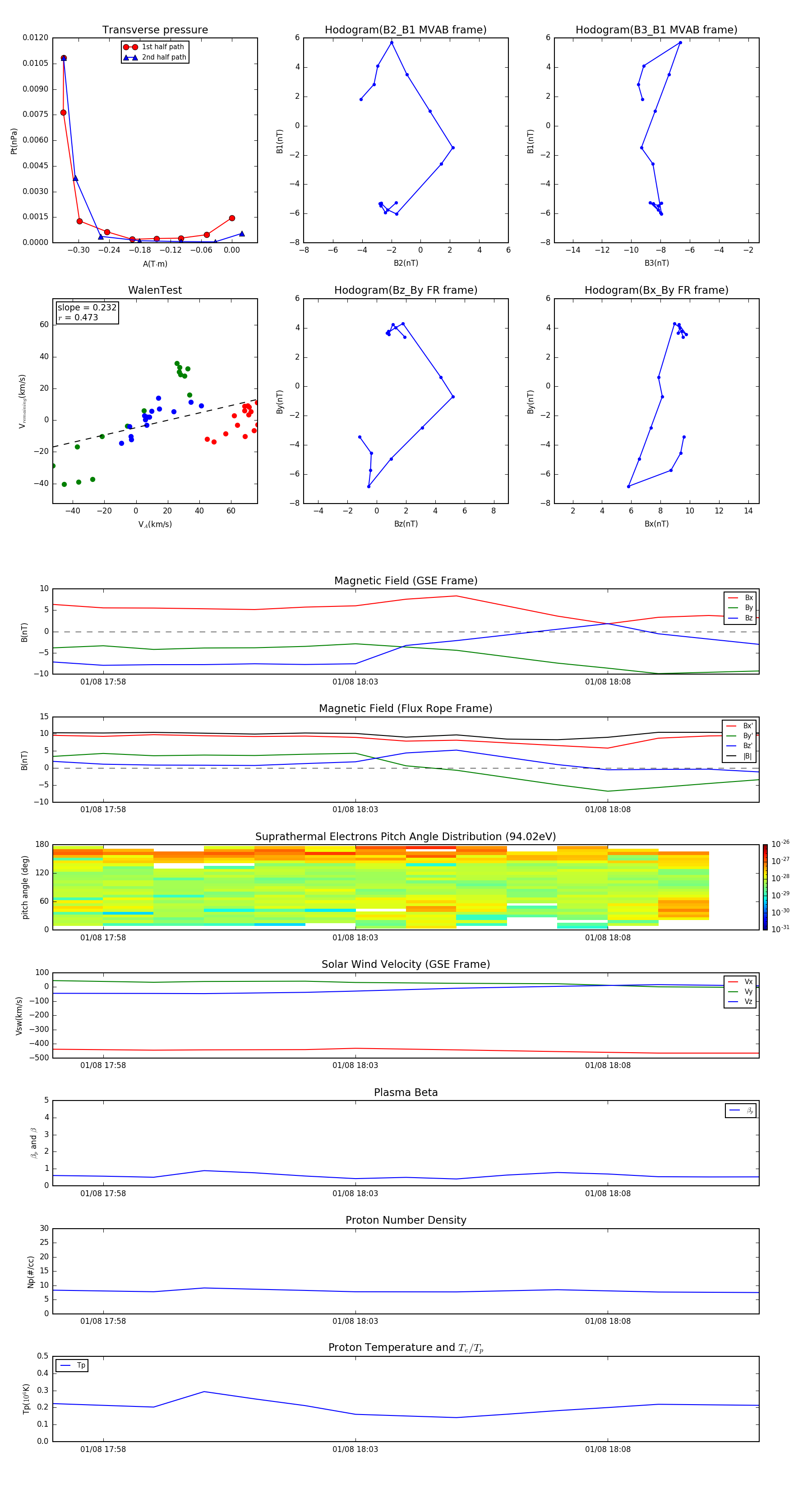Click the 'B2(nT)' x-axis label
The height and width of the screenshot is (1489, 812).
pyautogui.click(x=406, y=263)
